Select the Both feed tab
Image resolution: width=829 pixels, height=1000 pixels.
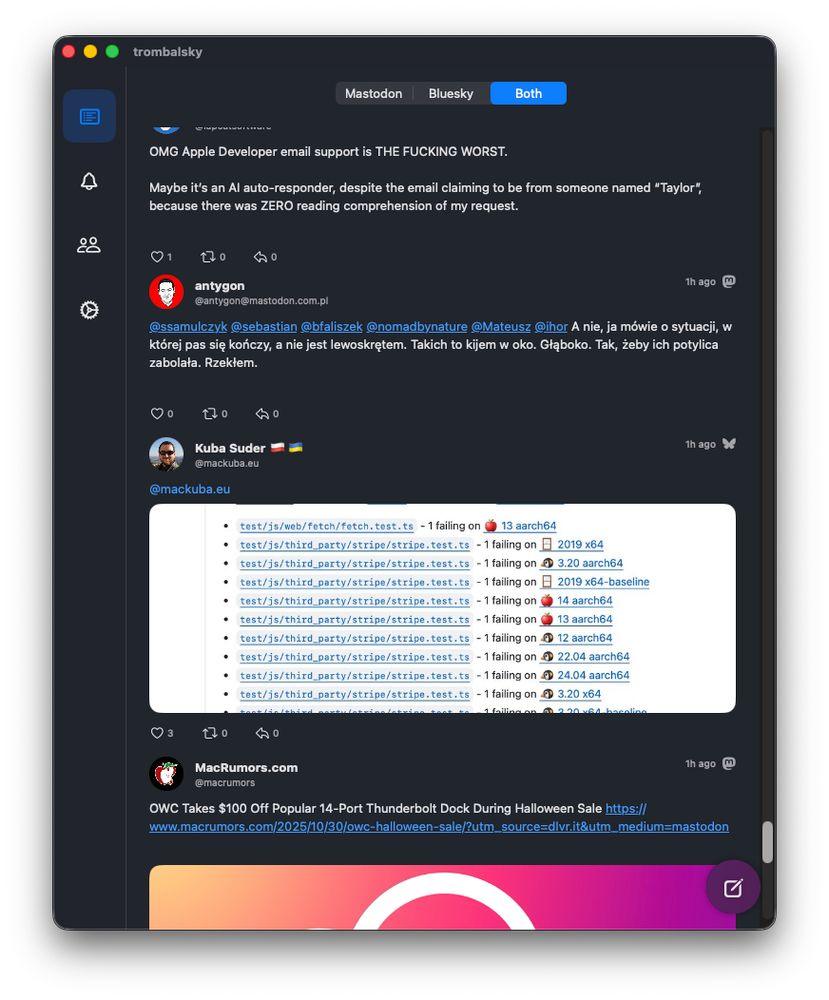coord(528,94)
